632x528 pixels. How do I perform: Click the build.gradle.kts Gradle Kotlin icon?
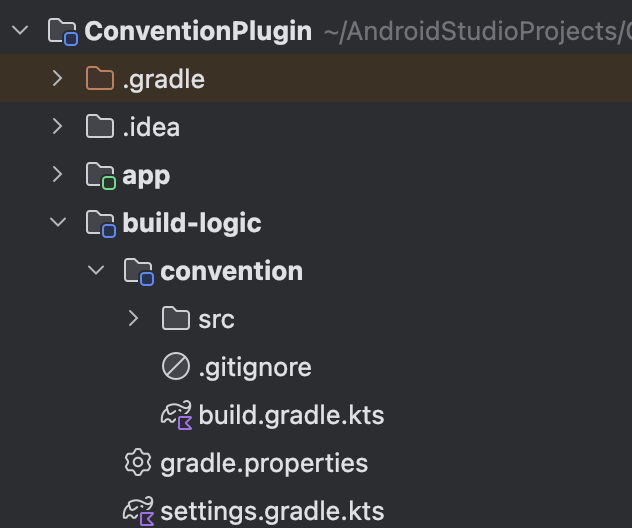176,415
